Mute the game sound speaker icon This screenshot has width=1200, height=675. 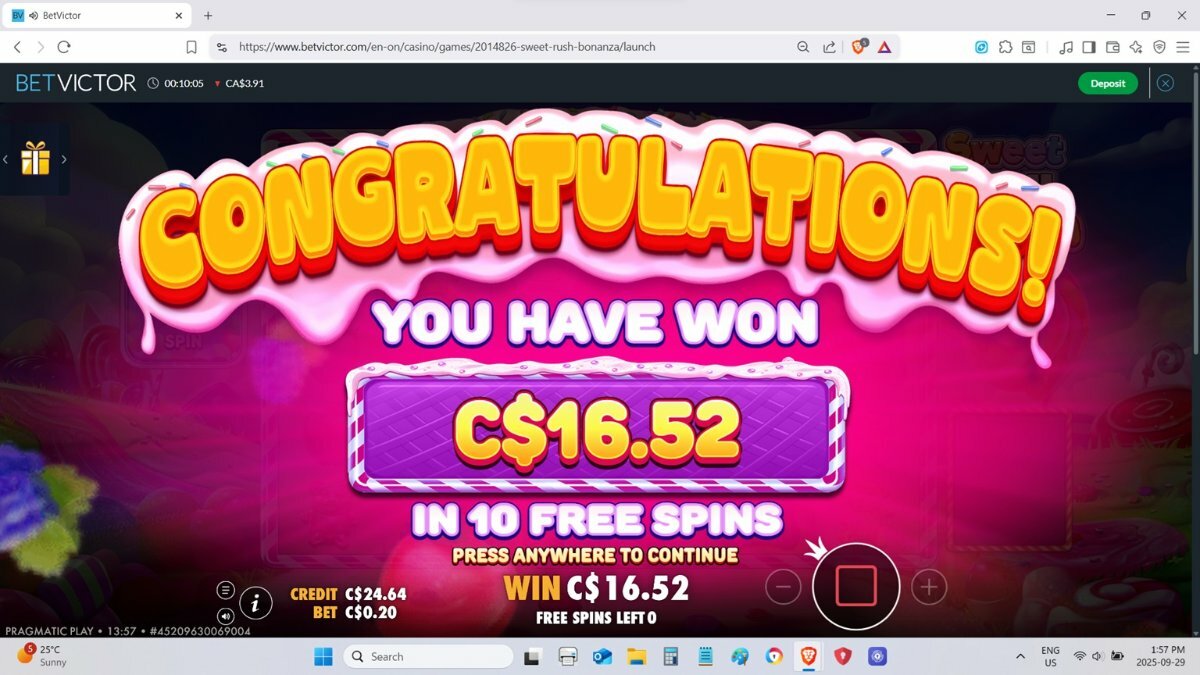pyautogui.click(x=226, y=616)
